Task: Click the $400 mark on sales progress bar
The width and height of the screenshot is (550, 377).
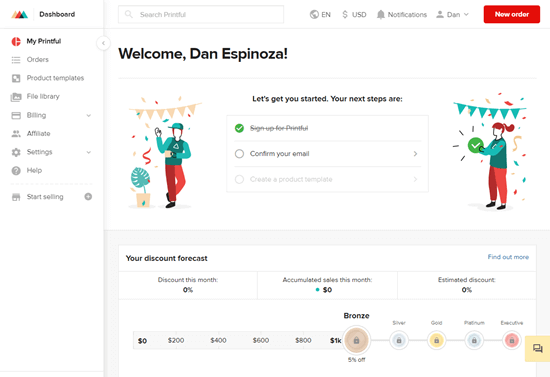Action: click(218, 340)
